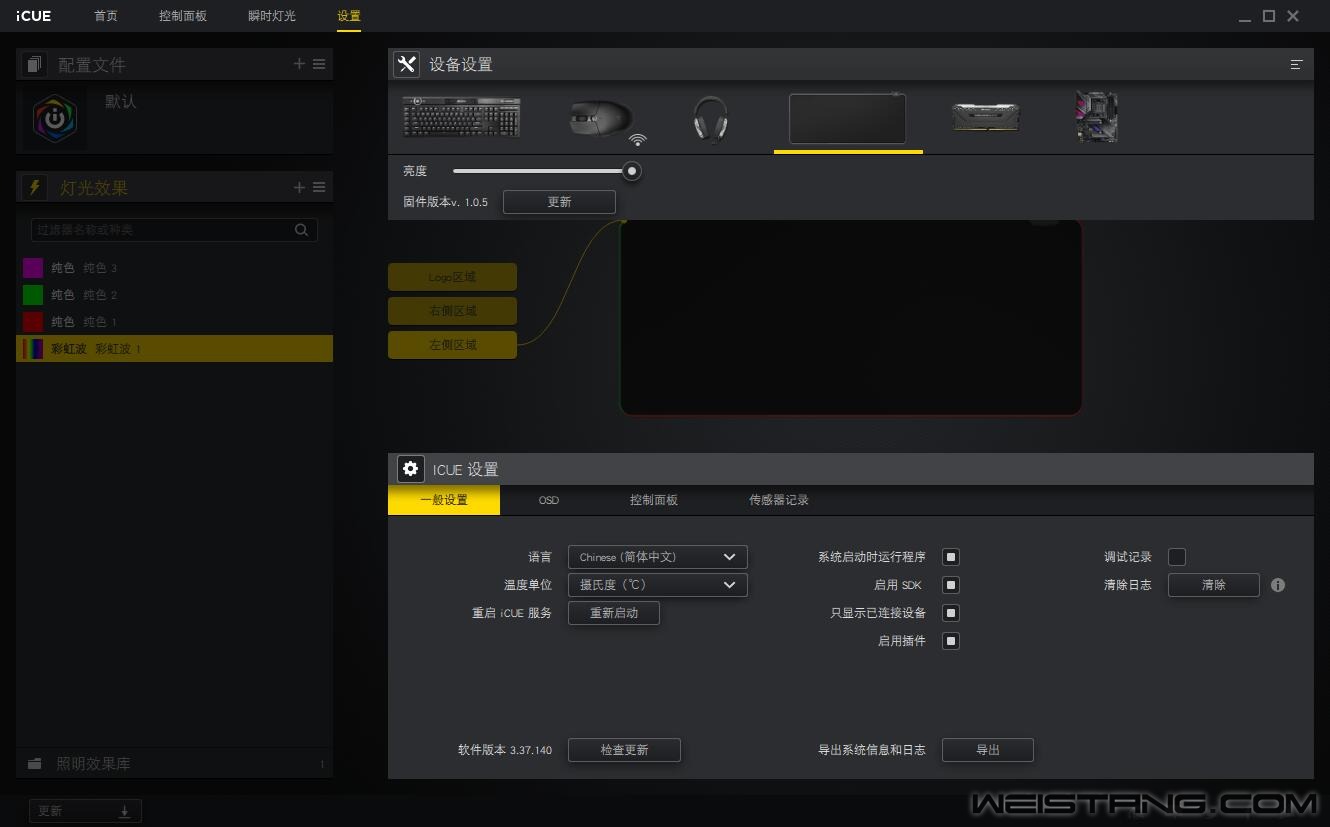
Task: Open the 灯光效果 list menu icon
Action: pos(319,187)
